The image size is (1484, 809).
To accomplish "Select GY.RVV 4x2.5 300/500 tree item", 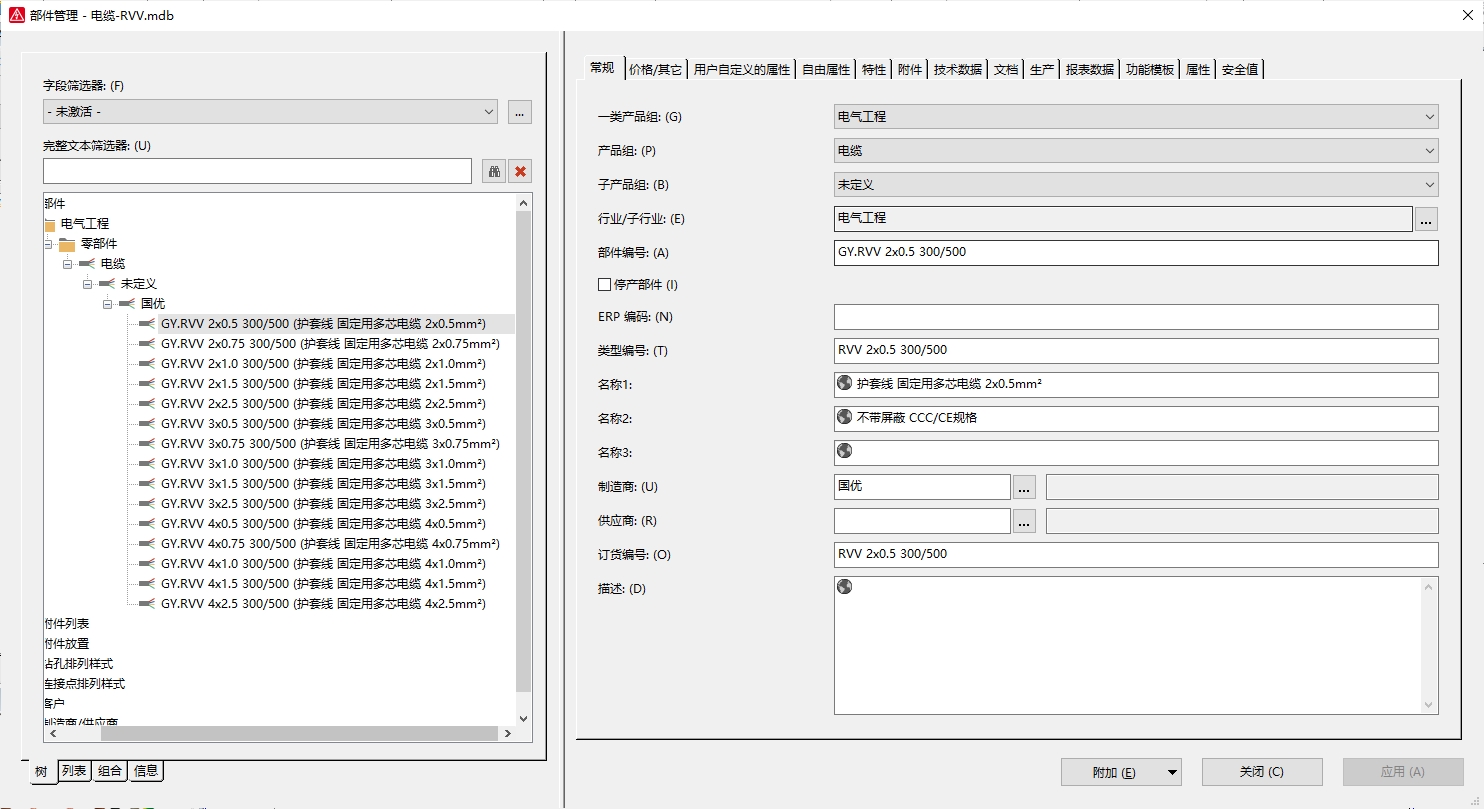I will point(322,604).
